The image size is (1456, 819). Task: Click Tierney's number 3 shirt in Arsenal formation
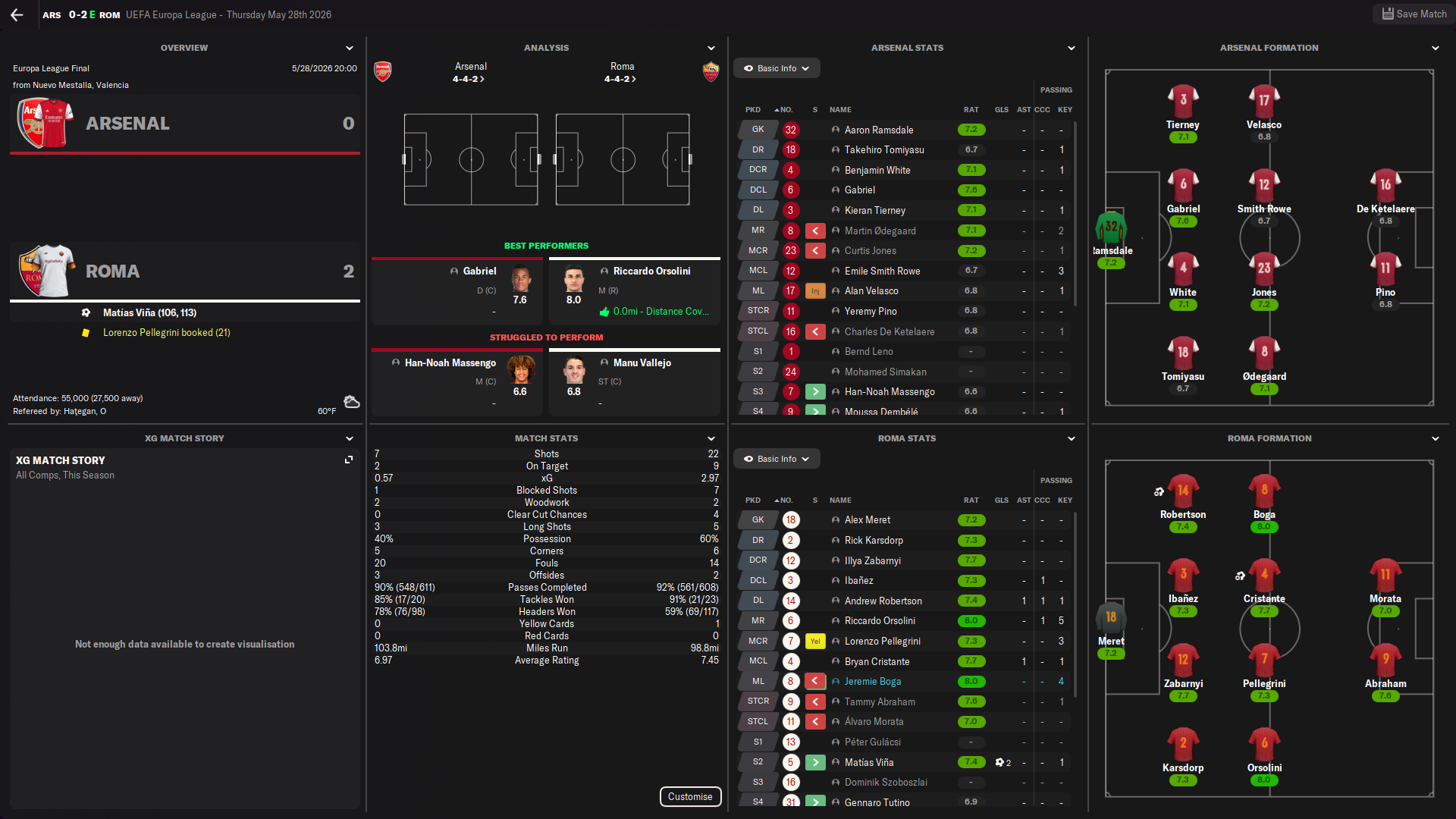[x=1183, y=102]
